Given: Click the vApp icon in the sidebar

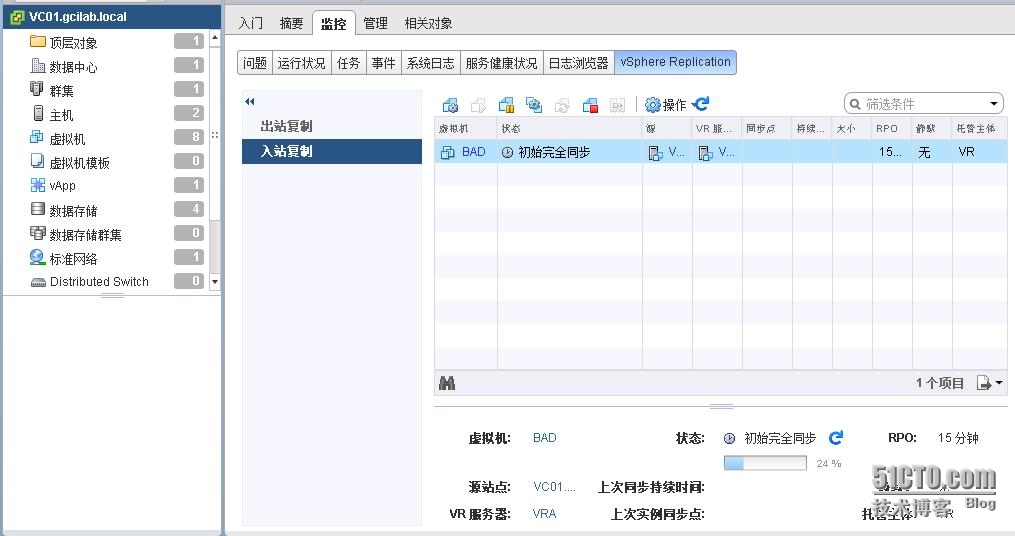Looking at the screenshot, I should tap(38, 185).
